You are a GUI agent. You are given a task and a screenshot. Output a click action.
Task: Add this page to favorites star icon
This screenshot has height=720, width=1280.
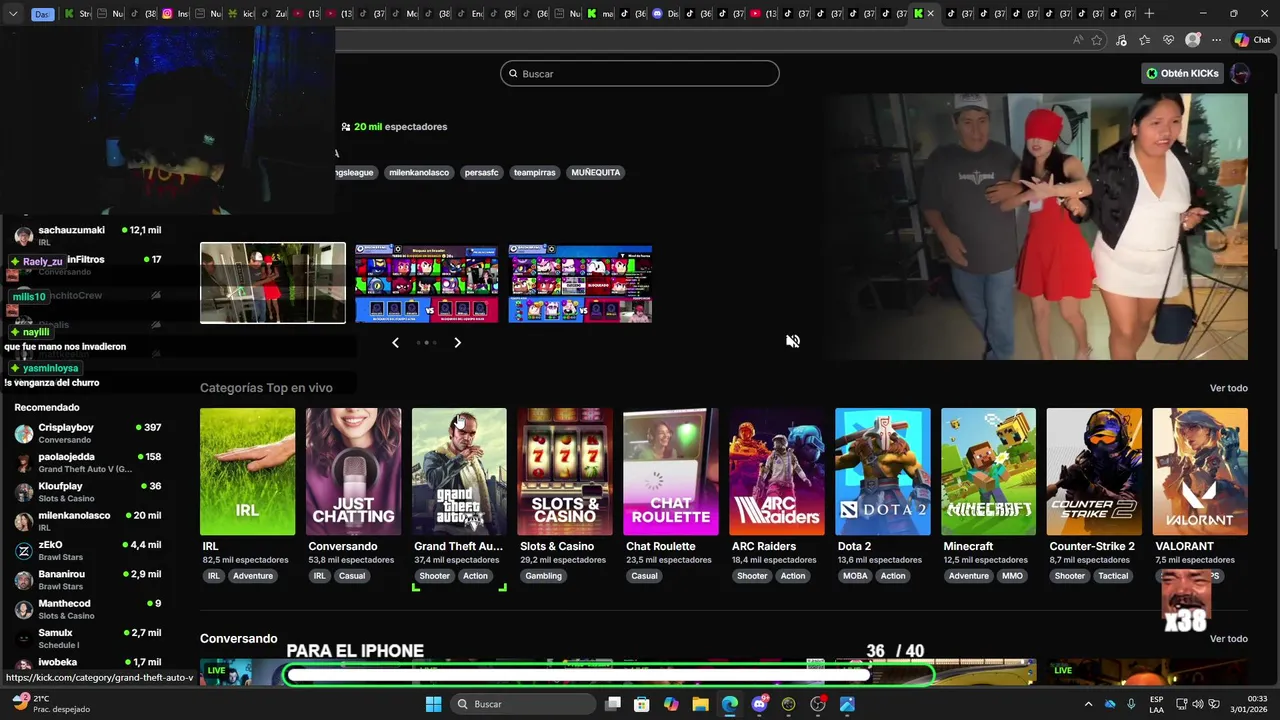tap(1097, 40)
